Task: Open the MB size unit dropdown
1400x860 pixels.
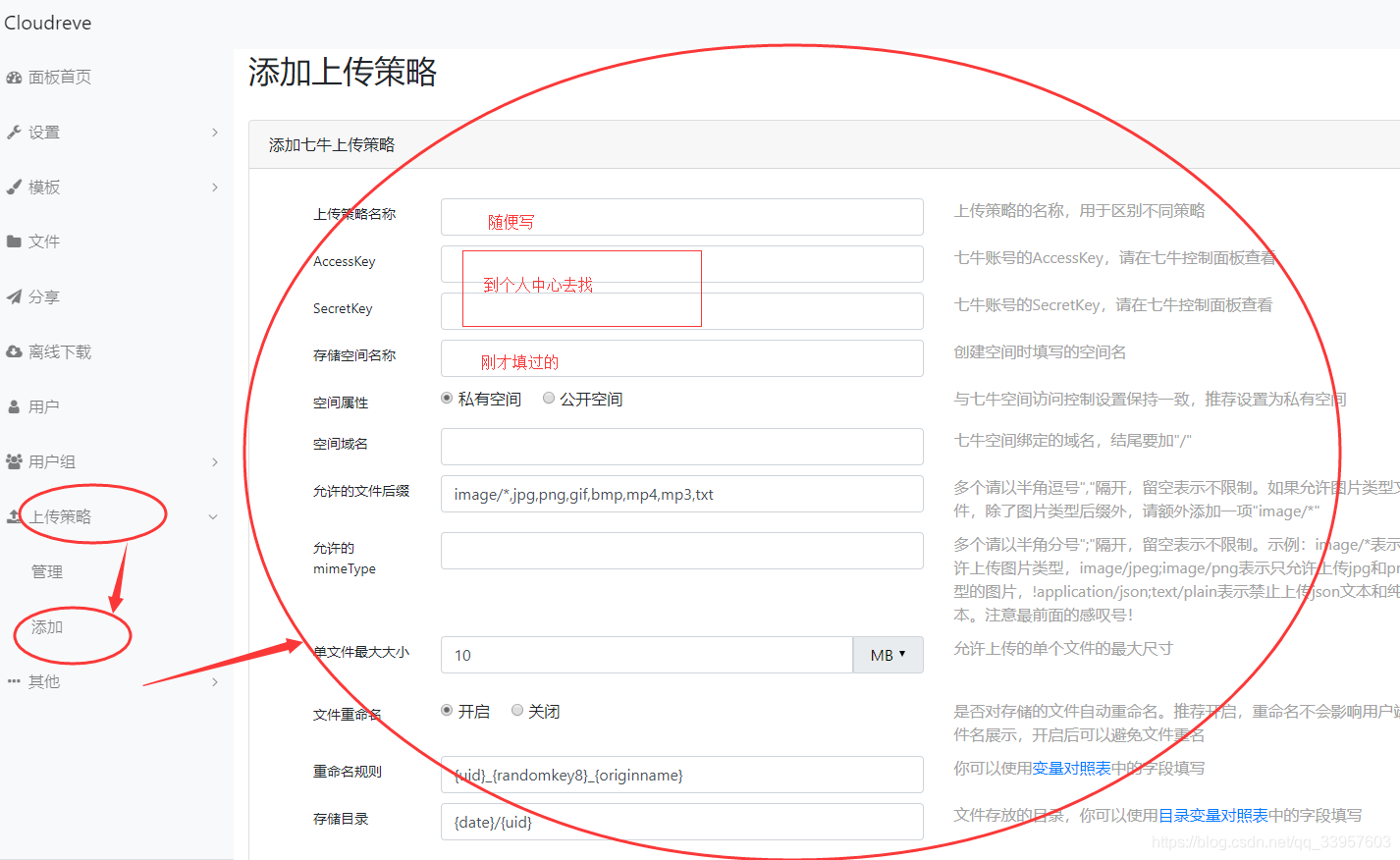Action: pyautogui.click(x=888, y=655)
